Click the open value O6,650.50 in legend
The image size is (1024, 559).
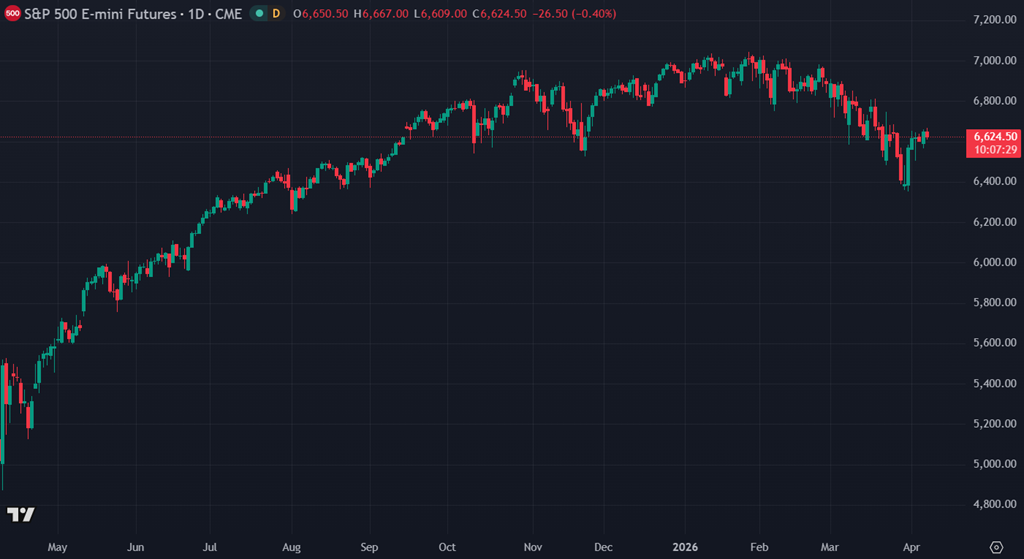(x=328, y=14)
